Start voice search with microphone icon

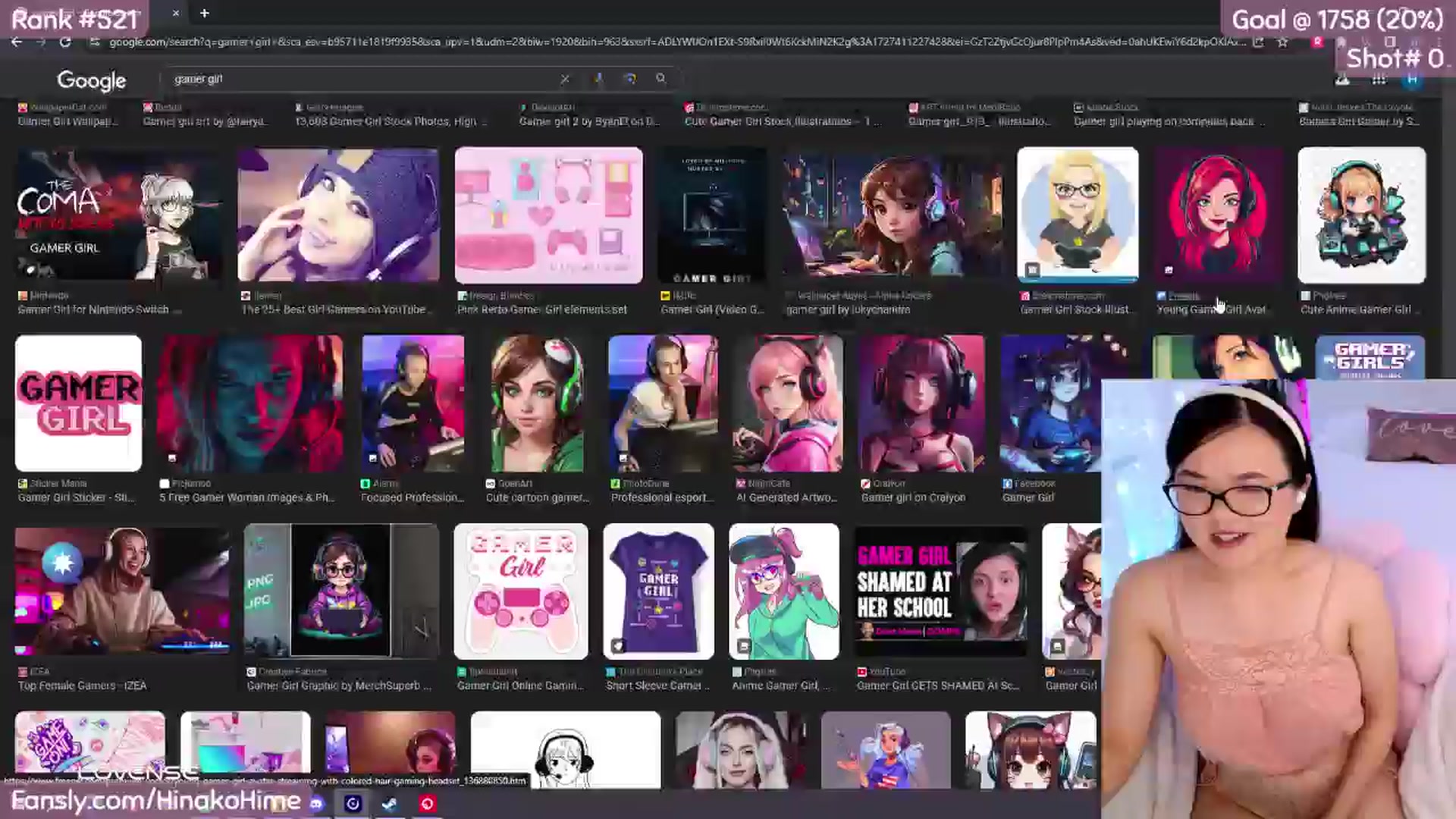(x=598, y=79)
